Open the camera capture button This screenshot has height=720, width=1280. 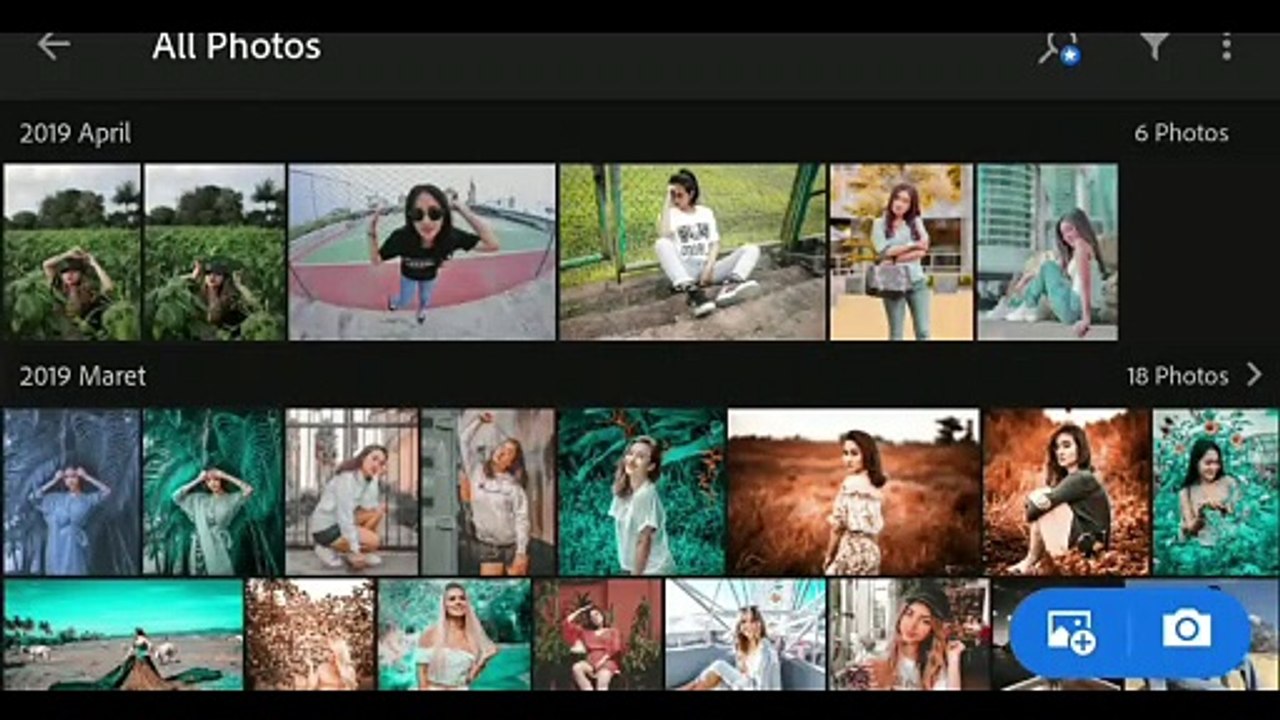coord(1187,629)
